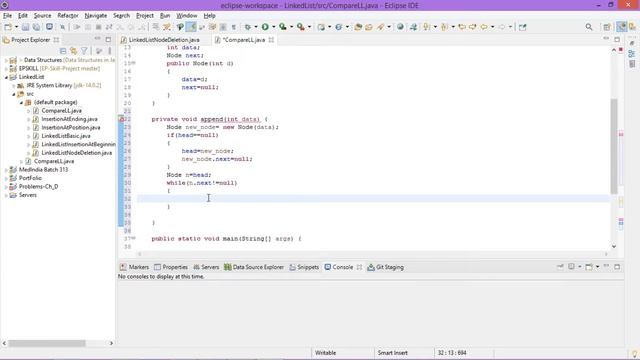This screenshot has width=640, height=360.
Task: Click the Open Console icon
Action: [x=589, y=267]
